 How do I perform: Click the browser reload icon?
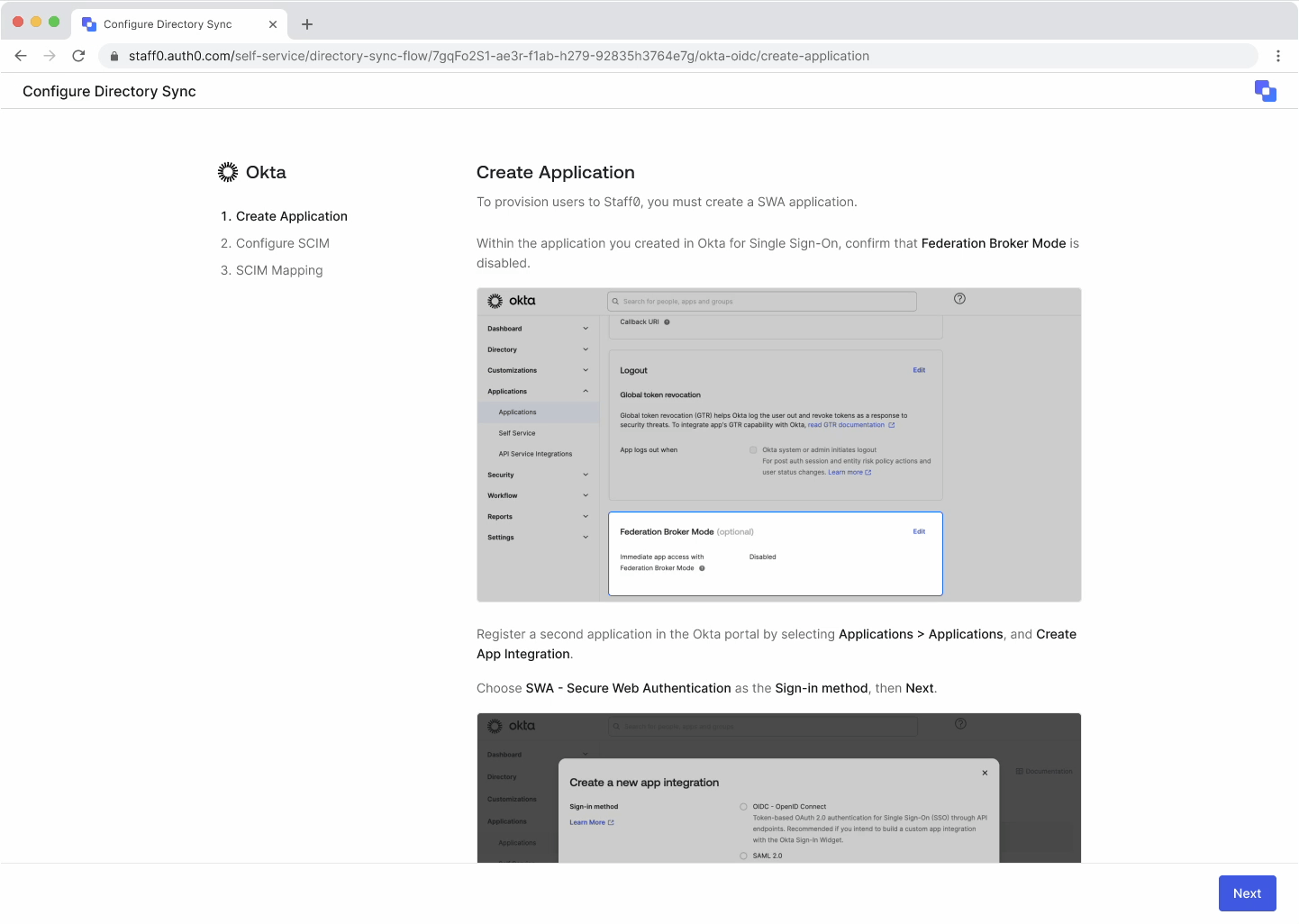coord(78,55)
